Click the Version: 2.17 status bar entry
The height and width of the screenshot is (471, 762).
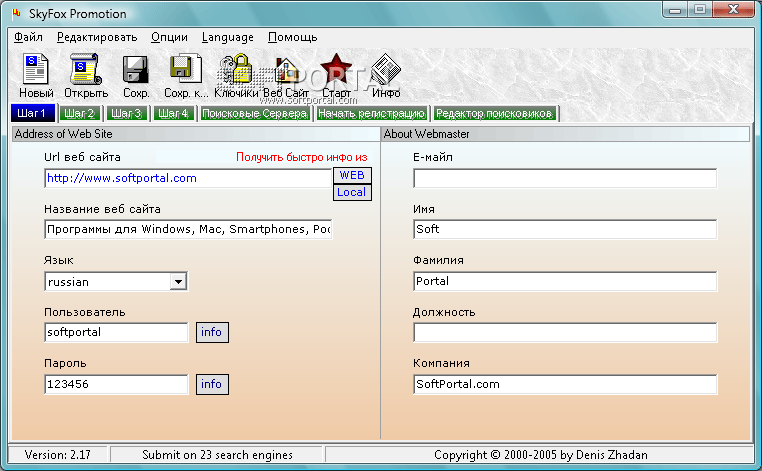point(58,455)
